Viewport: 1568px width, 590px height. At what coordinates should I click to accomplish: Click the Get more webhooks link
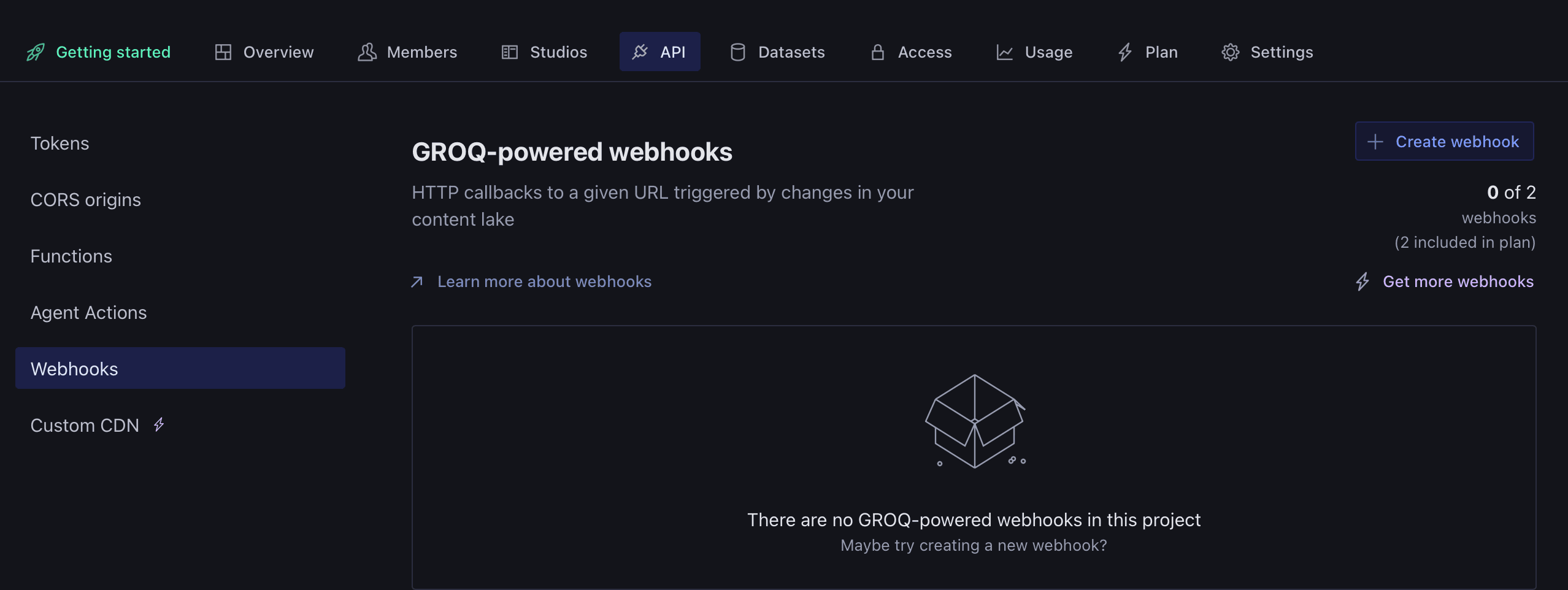point(1458,282)
